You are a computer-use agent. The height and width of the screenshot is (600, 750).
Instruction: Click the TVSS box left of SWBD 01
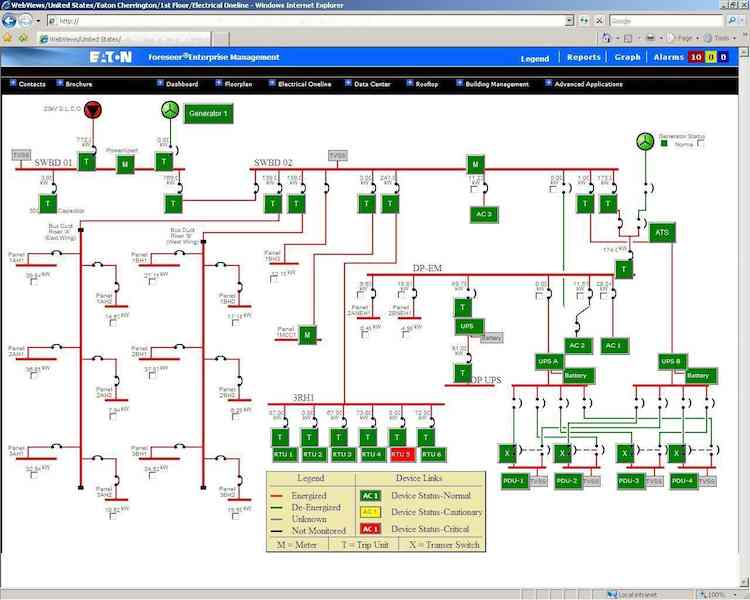tap(21, 155)
